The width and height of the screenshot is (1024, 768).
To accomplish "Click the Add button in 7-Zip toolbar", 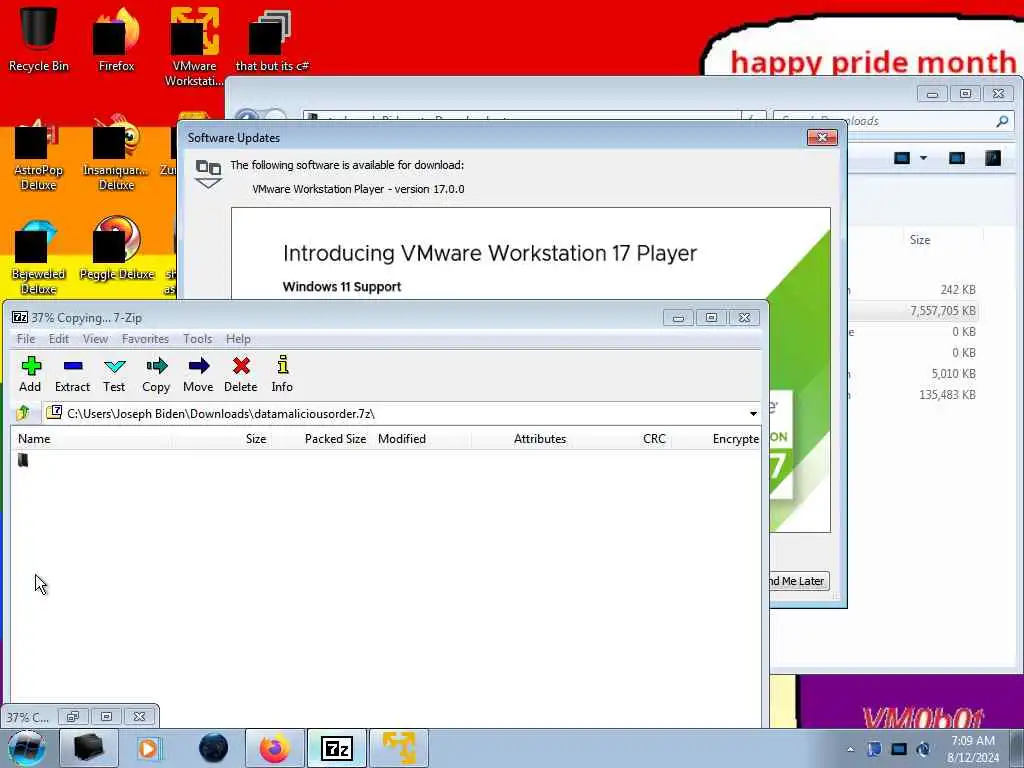I will 30,374.
